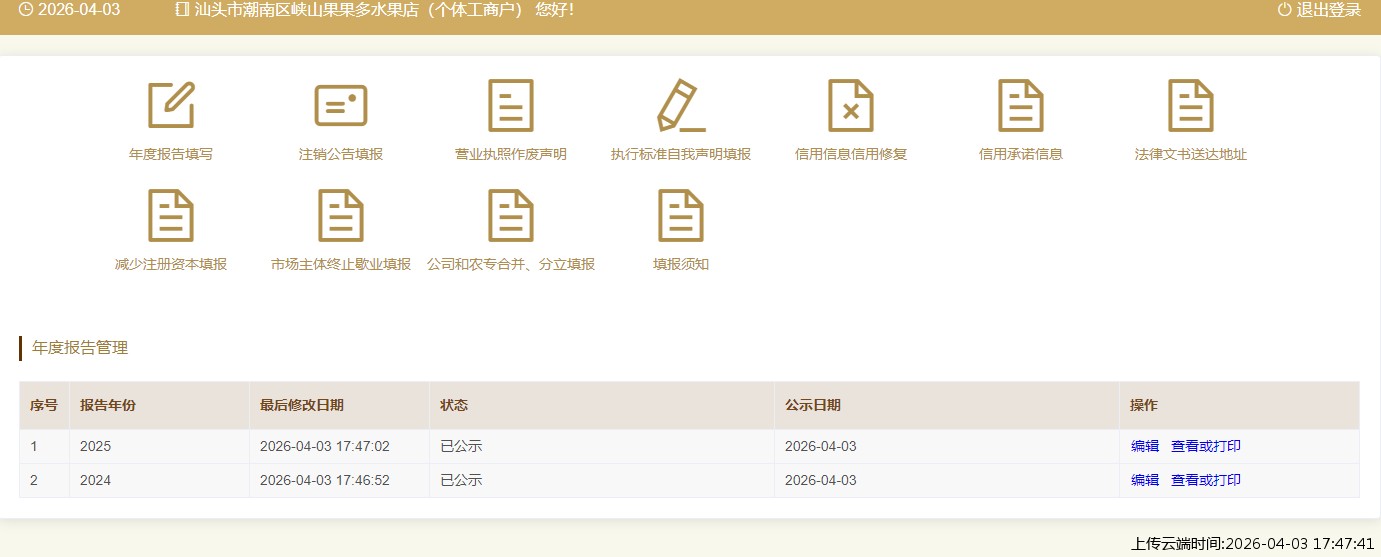Select the 公司和农专合并、分立填报 icon
The height and width of the screenshot is (557, 1381).
tap(511, 216)
